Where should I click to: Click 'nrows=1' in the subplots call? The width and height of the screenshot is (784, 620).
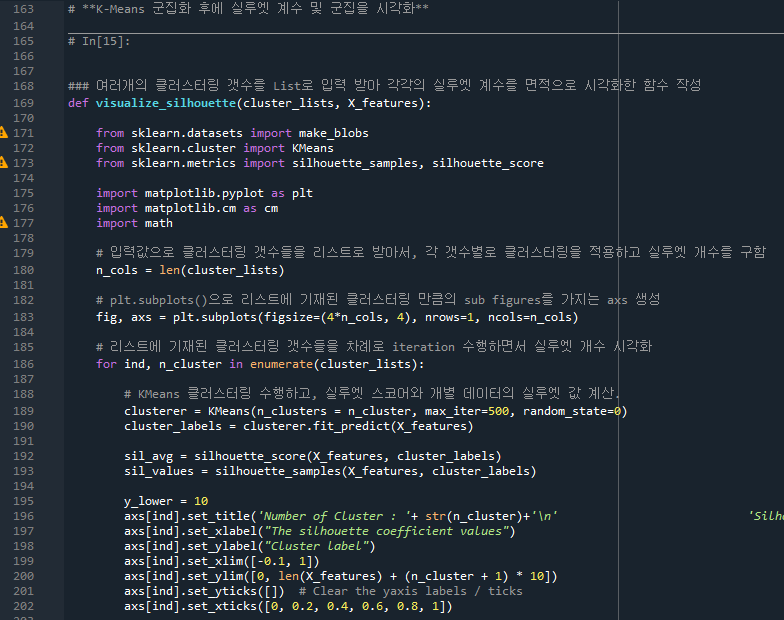449,317
